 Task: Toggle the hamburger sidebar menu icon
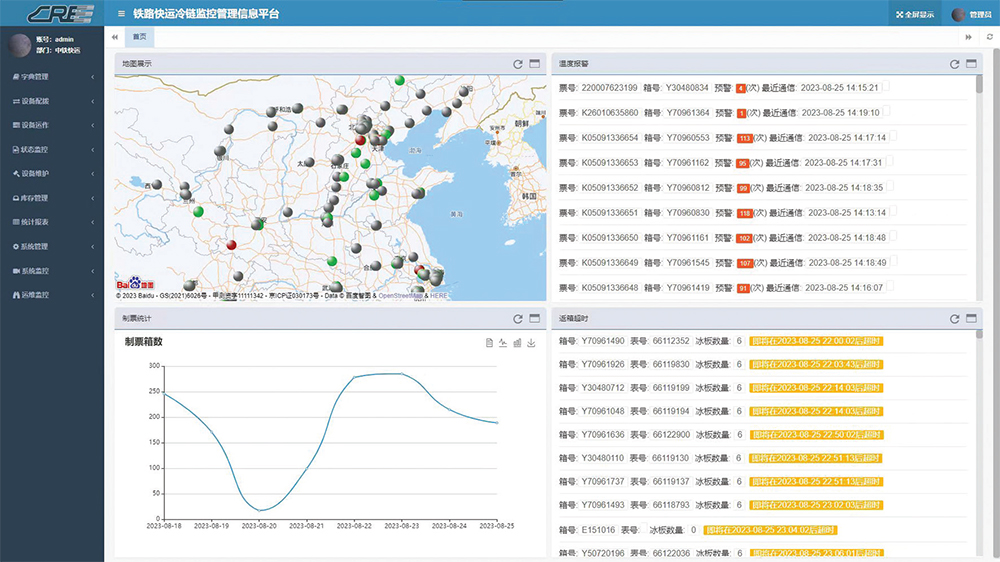(121, 14)
